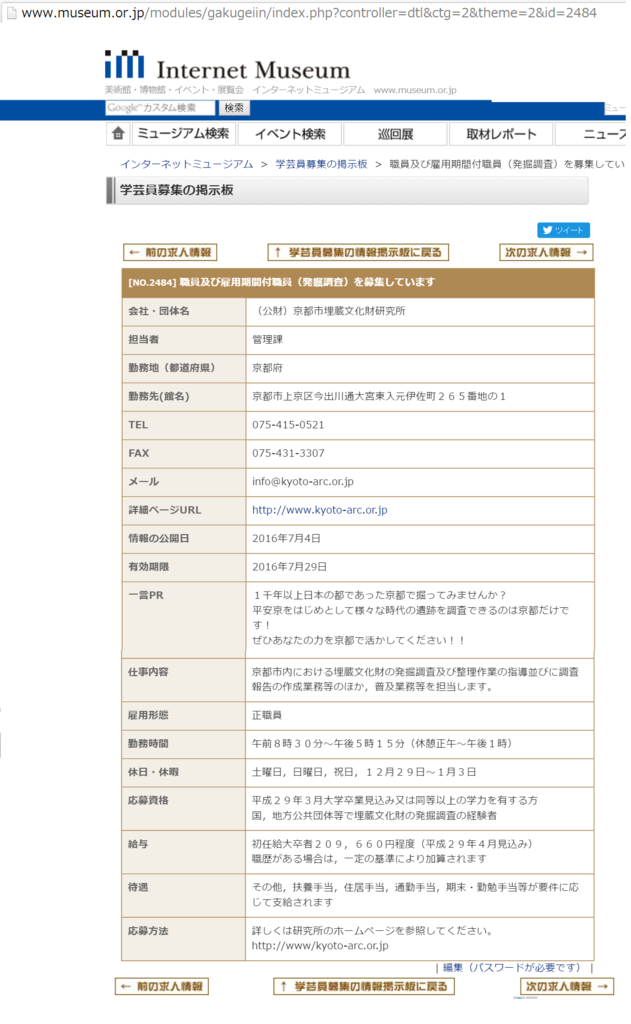
Task: Follow the 学芸員募集の掲示板 breadcrumb link
Action: (321, 164)
